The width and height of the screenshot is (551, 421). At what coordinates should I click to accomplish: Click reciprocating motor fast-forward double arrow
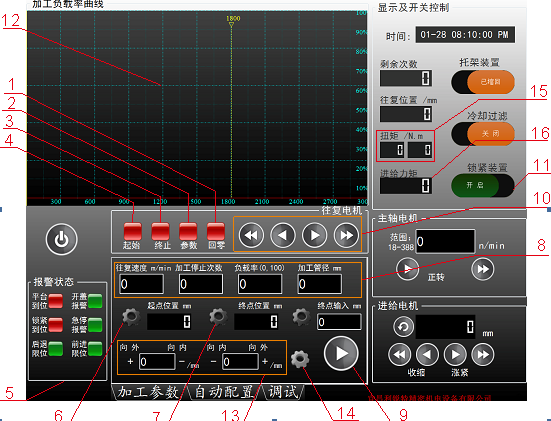346,235
